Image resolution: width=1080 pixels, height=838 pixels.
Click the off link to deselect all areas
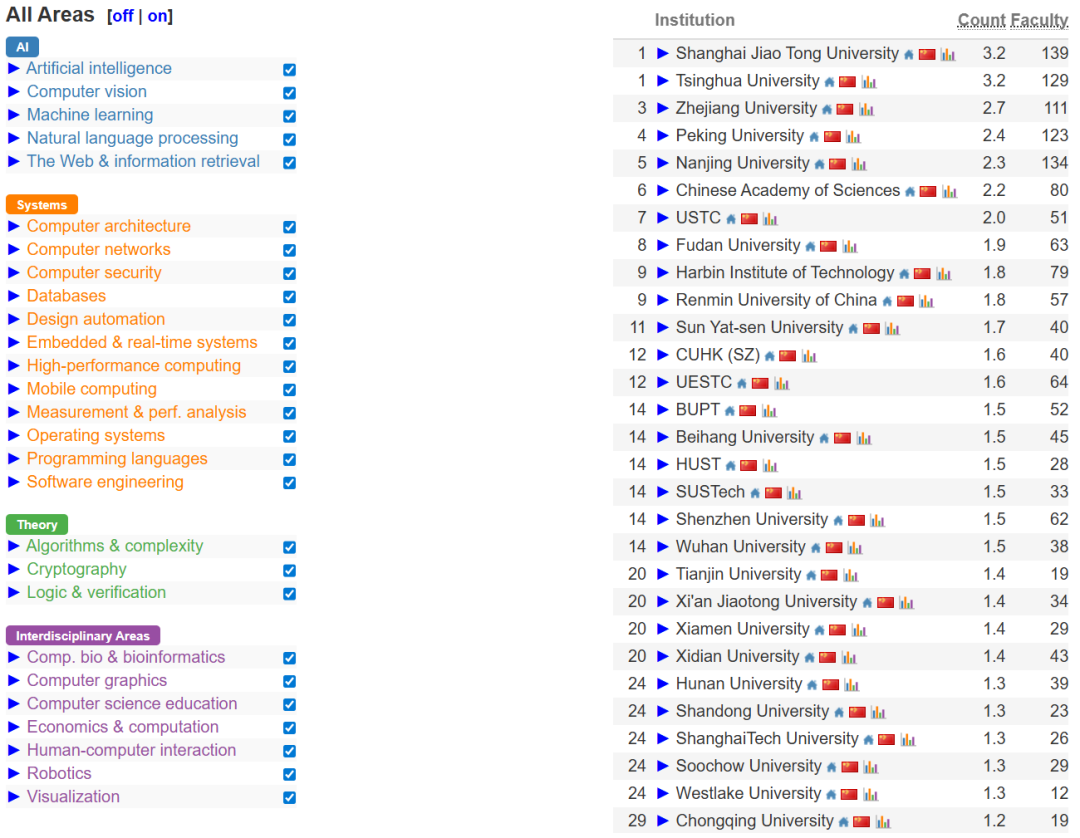click(x=122, y=15)
